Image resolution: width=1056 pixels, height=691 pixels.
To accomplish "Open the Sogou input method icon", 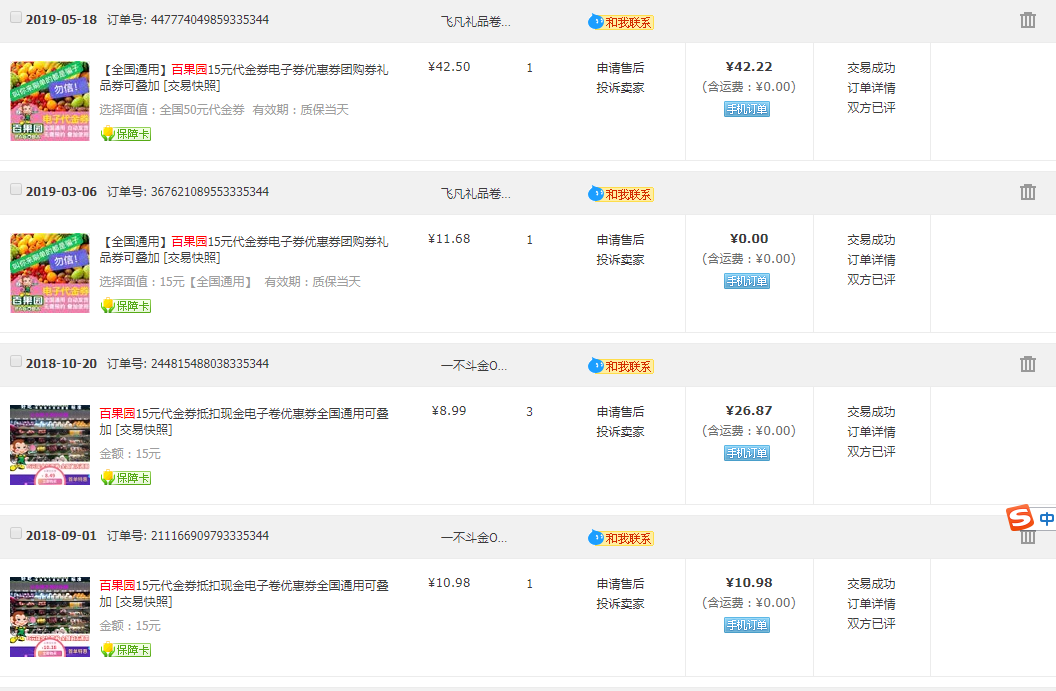I will (1019, 519).
